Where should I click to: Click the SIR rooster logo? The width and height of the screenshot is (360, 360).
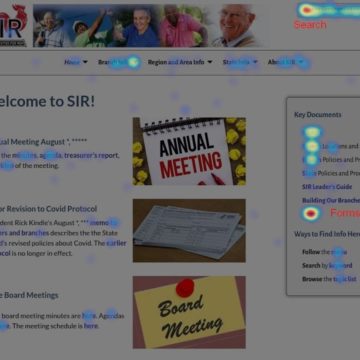click(13, 25)
